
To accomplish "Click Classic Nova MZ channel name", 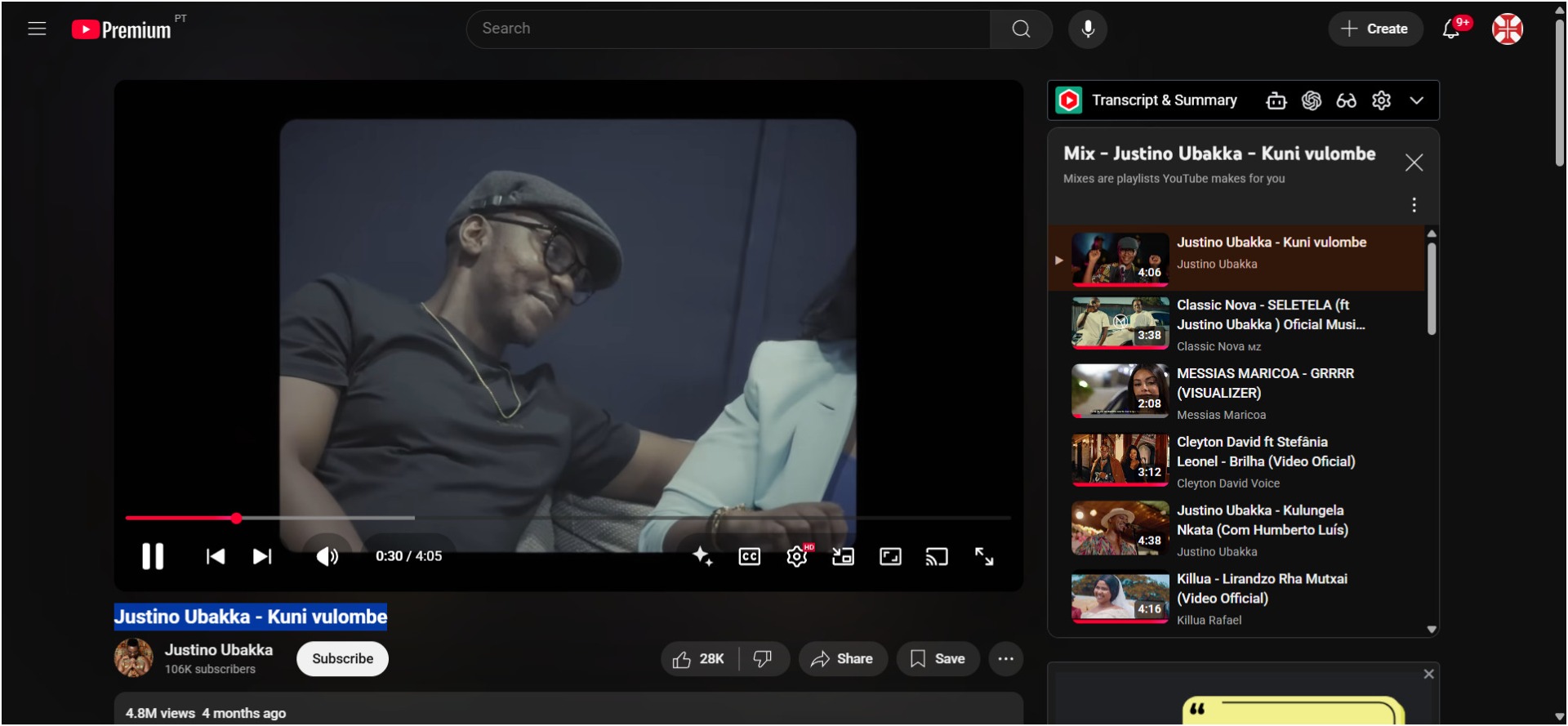I will [x=1218, y=347].
